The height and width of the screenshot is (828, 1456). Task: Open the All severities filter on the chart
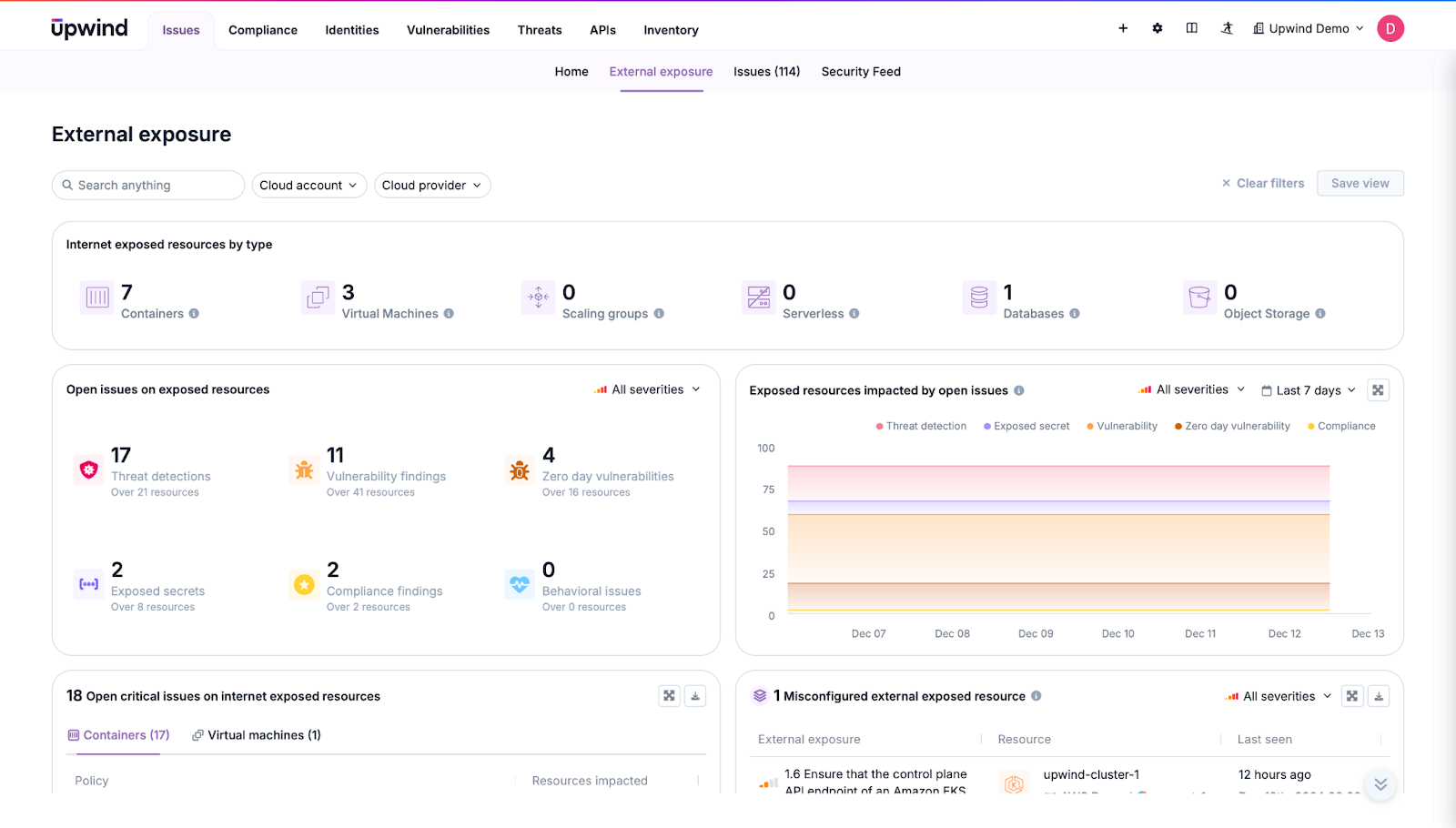(1190, 389)
